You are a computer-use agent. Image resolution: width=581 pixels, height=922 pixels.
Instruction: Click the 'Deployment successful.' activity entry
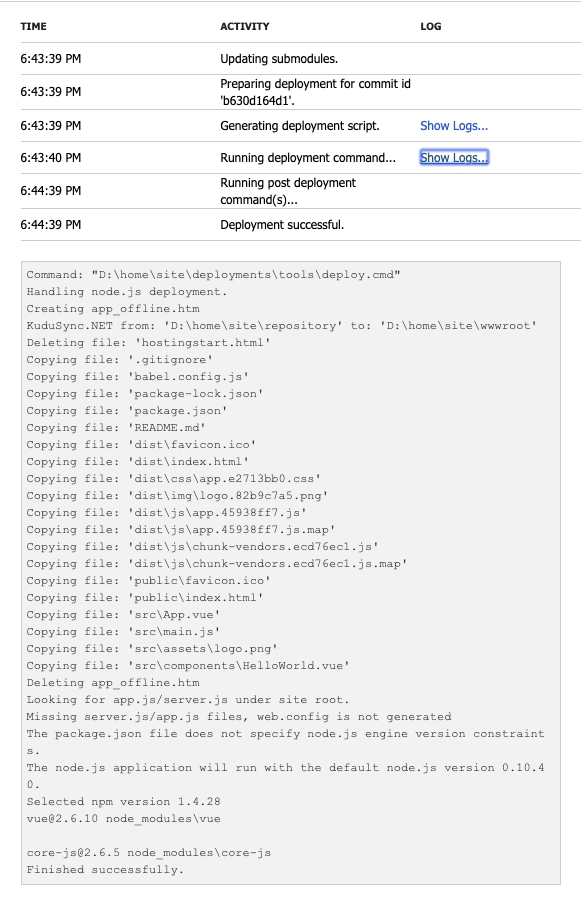click(x=282, y=225)
